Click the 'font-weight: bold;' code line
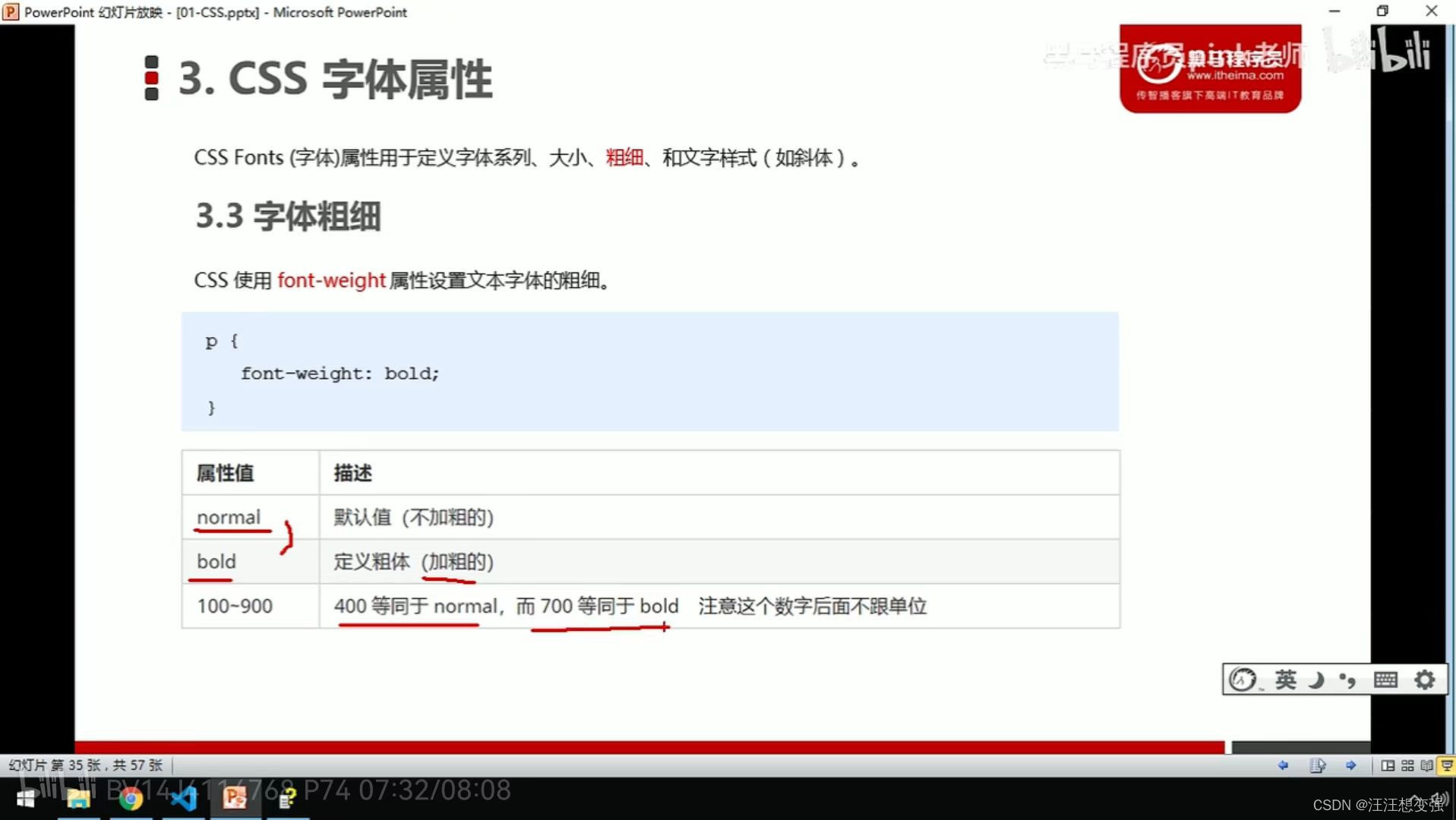The height and width of the screenshot is (820, 1456). (x=340, y=374)
